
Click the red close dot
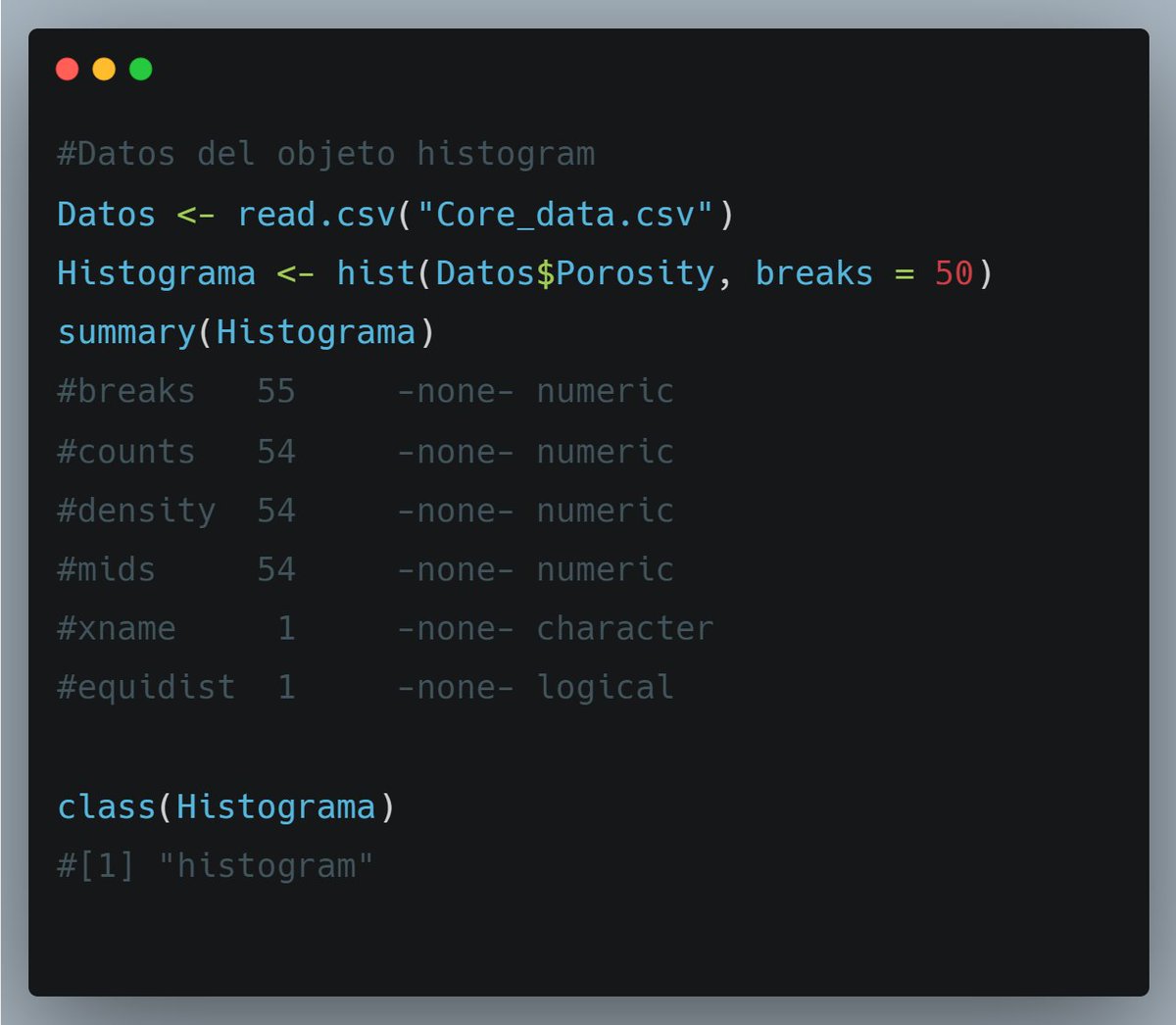pos(68,69)
